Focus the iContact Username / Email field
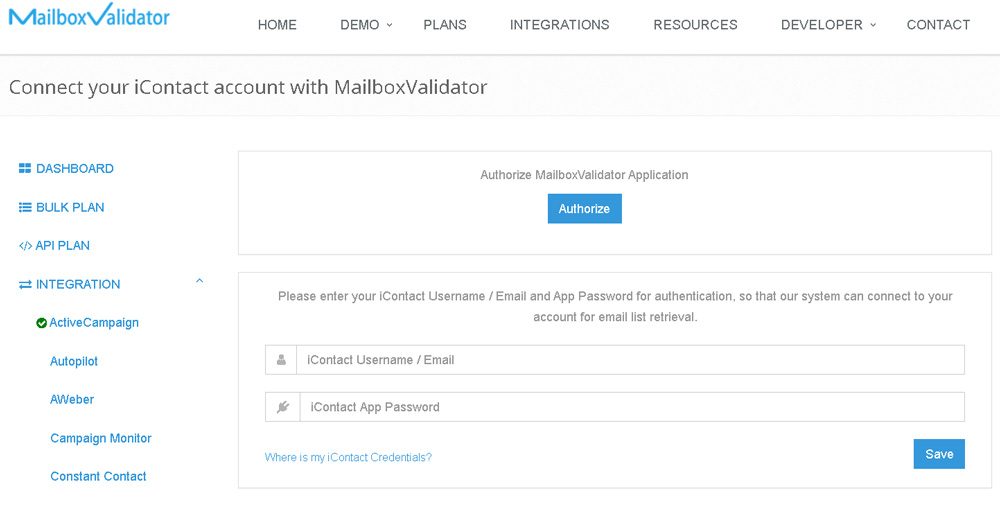 coord(631,360)
